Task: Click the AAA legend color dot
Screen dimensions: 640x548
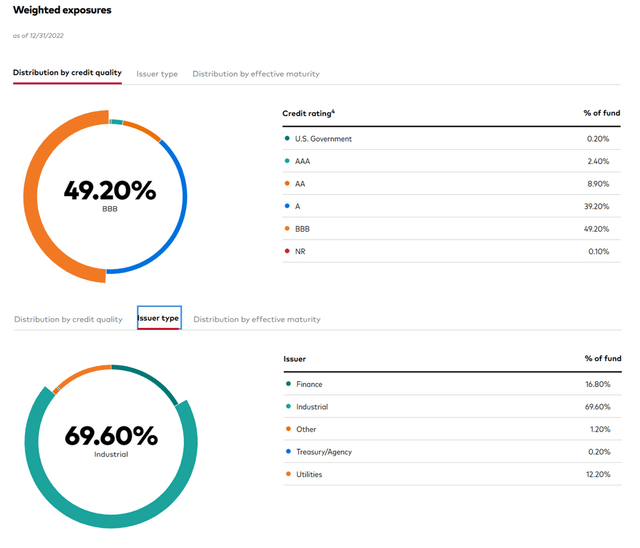Action: pos(287,161)
